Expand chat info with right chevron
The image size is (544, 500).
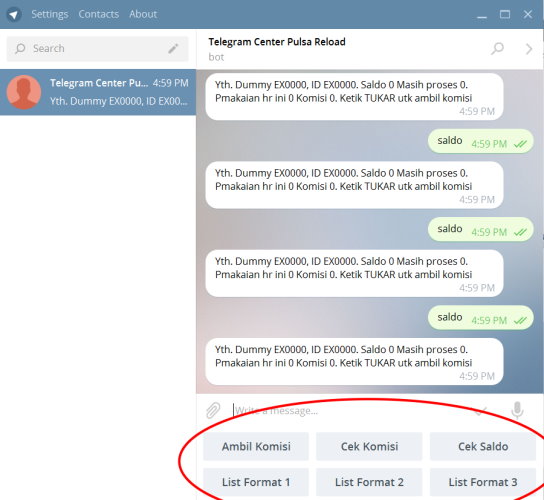(x=529, y=49)
